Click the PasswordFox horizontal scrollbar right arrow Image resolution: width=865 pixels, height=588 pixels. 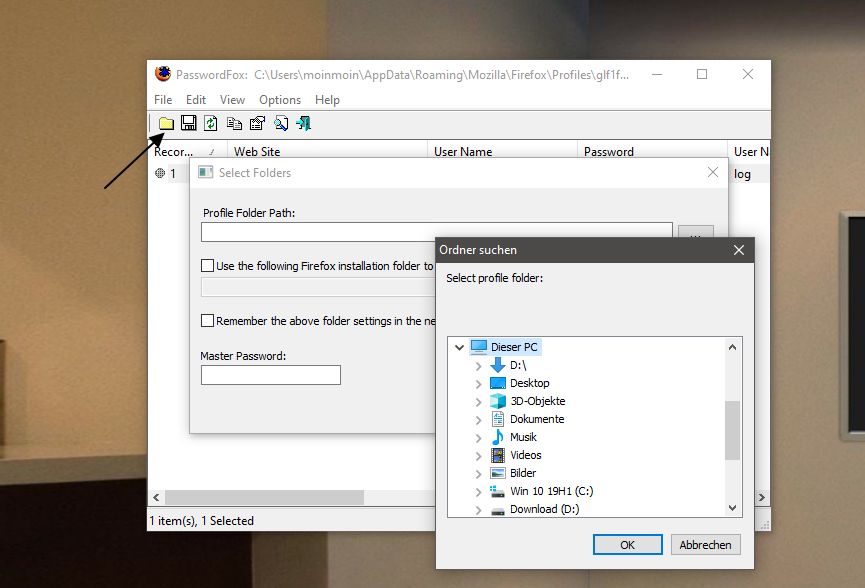[762, 498]
